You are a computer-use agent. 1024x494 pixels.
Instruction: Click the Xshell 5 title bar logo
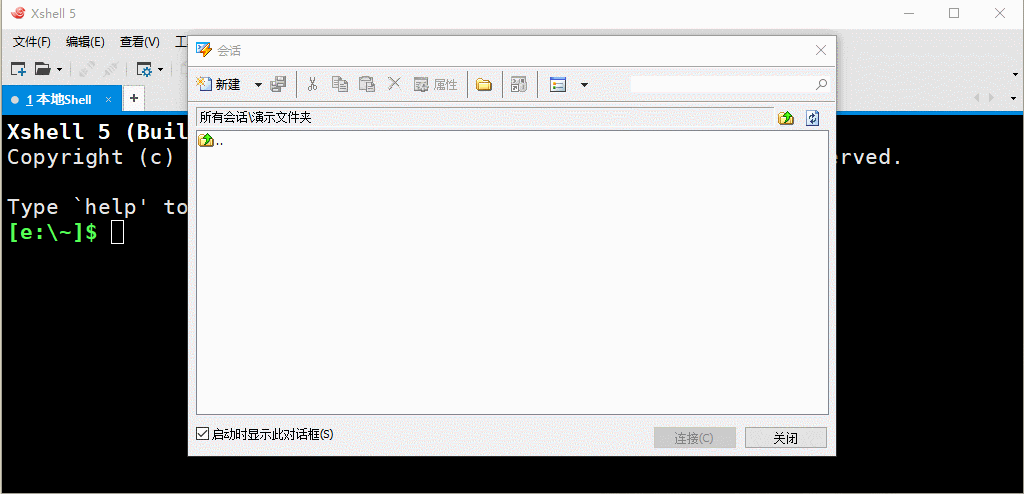18,13
